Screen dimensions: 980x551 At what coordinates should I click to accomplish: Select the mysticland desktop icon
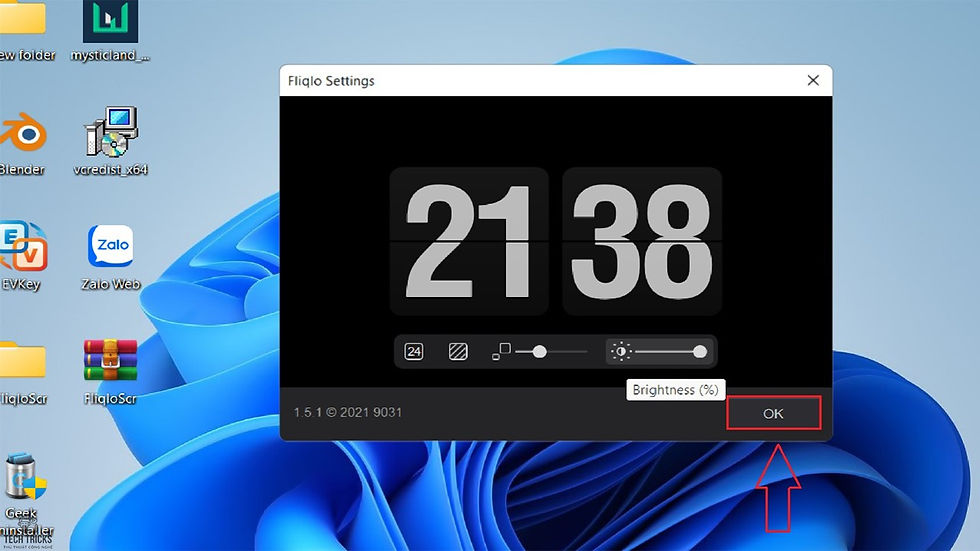[110, 31]
